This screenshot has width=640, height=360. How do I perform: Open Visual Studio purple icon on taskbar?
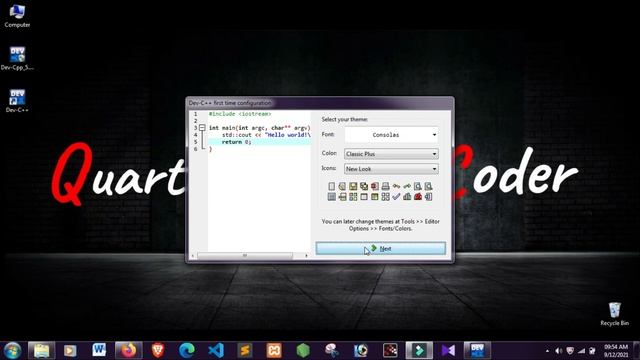point(448,350)
